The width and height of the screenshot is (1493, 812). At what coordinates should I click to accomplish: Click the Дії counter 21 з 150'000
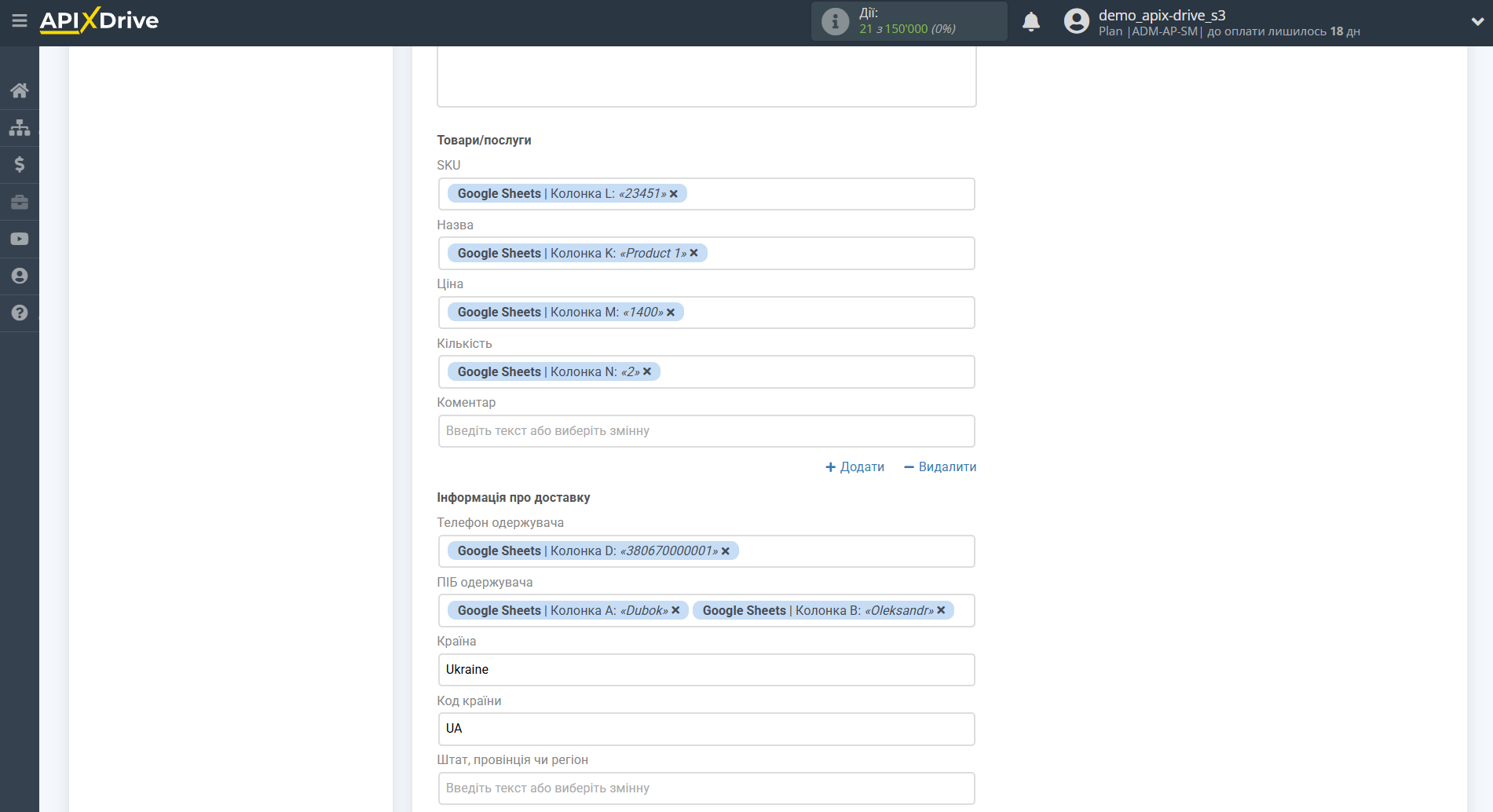[x=907, y=29]
